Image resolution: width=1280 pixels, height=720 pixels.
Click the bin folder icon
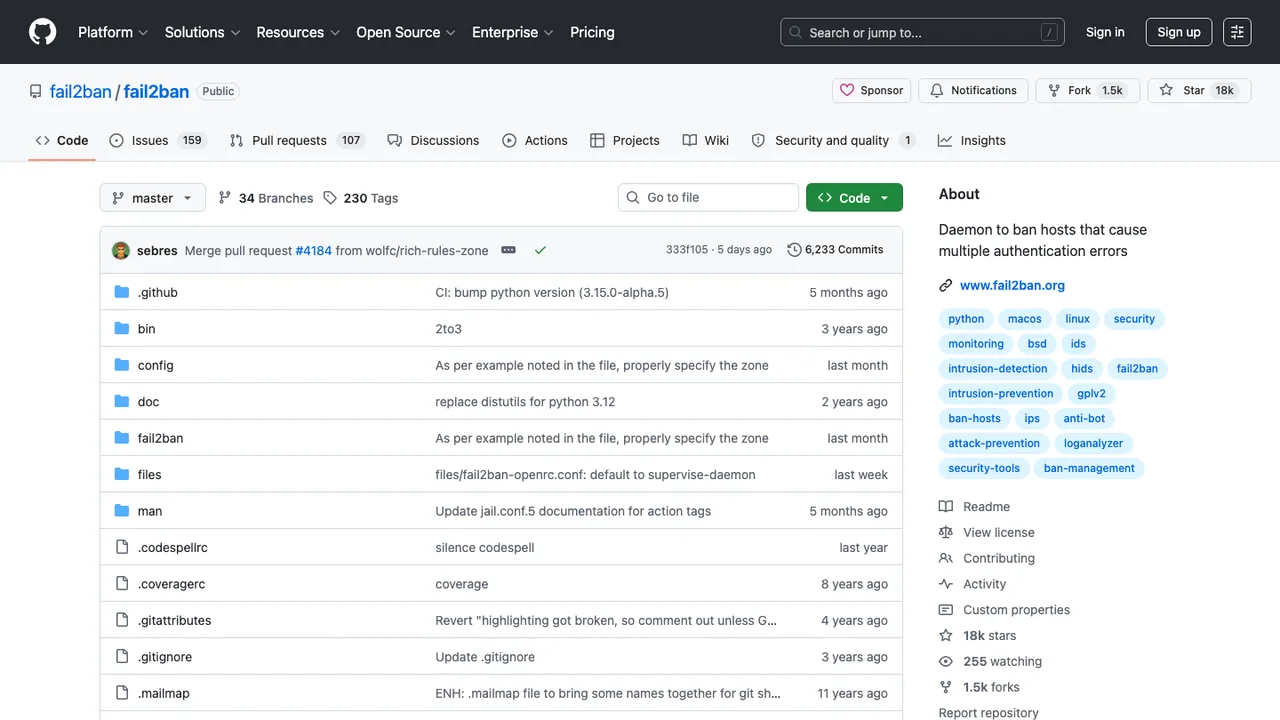(x=122, y=329)
